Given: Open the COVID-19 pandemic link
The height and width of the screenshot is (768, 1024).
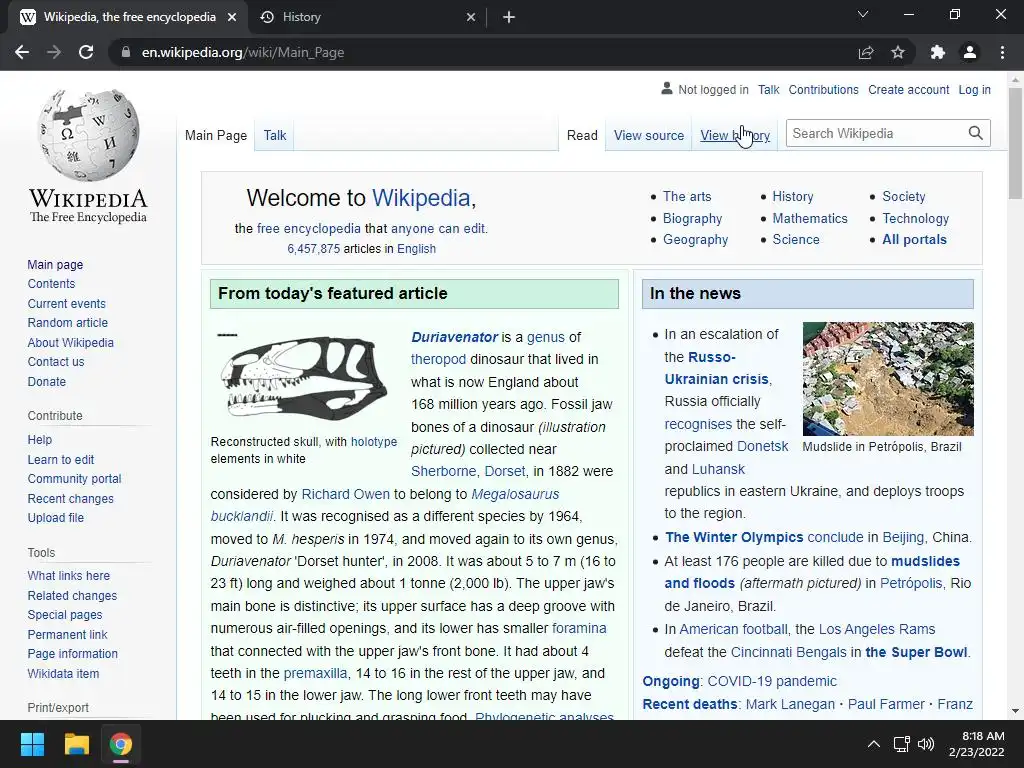Looking at the screenshot, I should coord(772,681).
